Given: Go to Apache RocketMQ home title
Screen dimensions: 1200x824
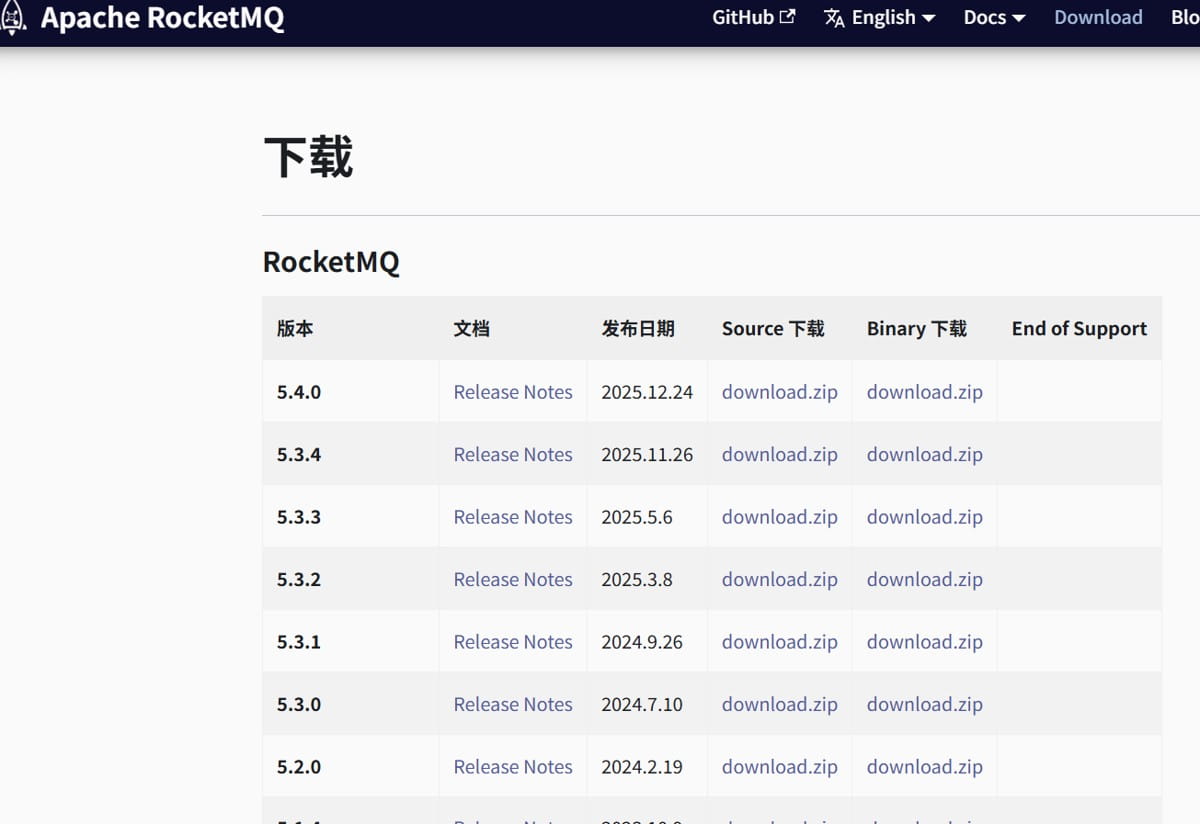Looking at the screenshot, I should [162, 18].
